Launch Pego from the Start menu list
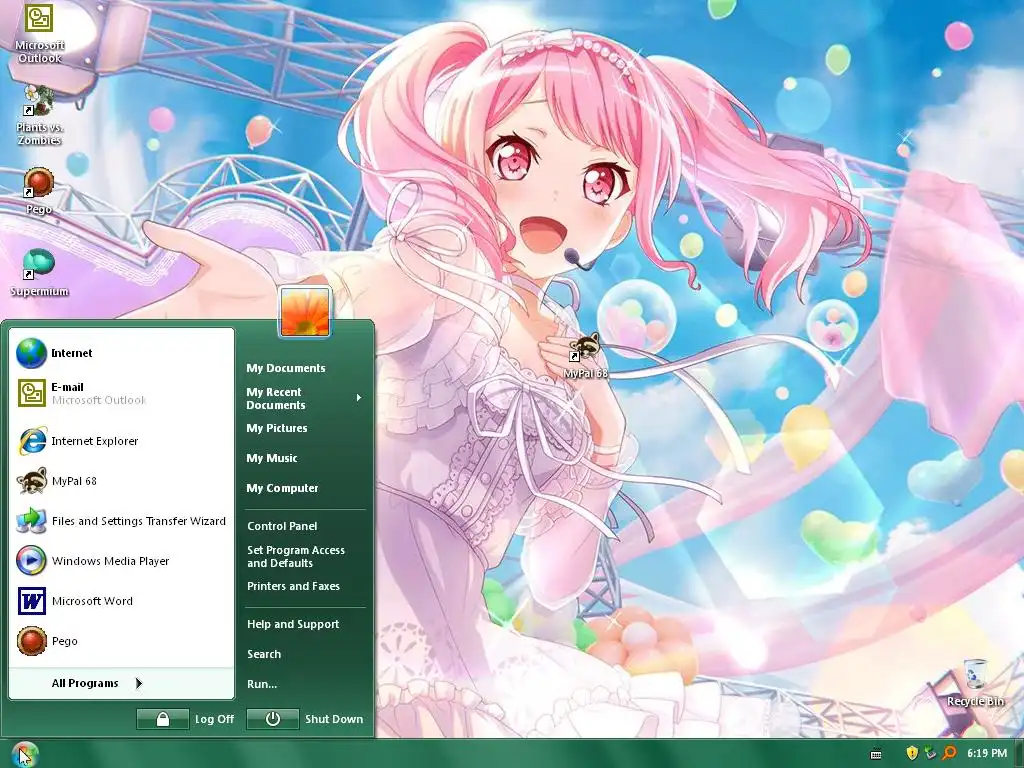The image size is (1024, 768). click(121, 641)
